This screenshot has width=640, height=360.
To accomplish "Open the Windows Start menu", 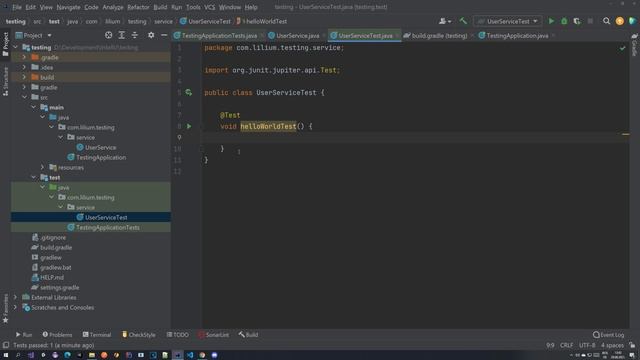I will tap(6, 355).
